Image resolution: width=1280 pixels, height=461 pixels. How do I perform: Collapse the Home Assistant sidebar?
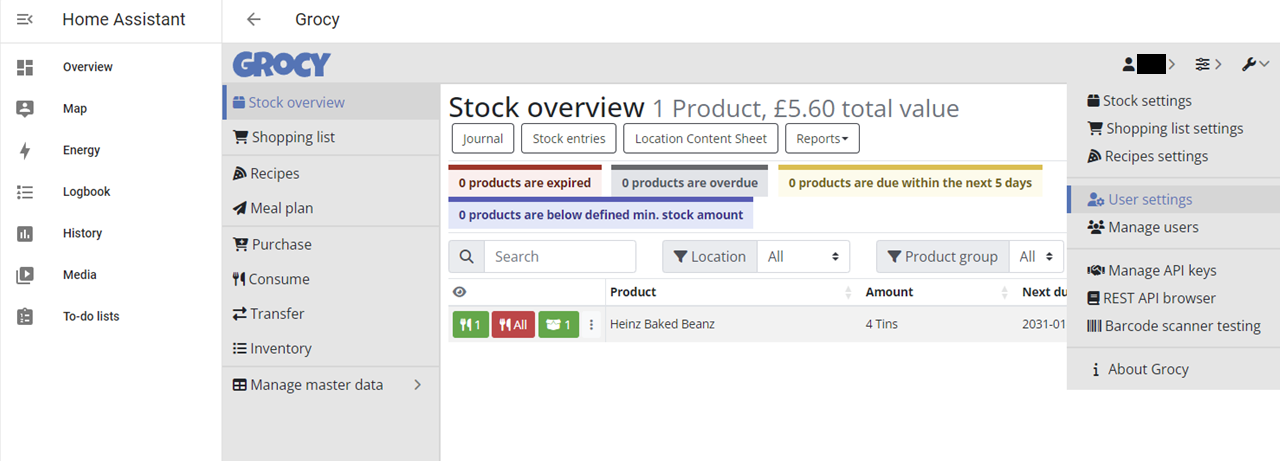25,19
